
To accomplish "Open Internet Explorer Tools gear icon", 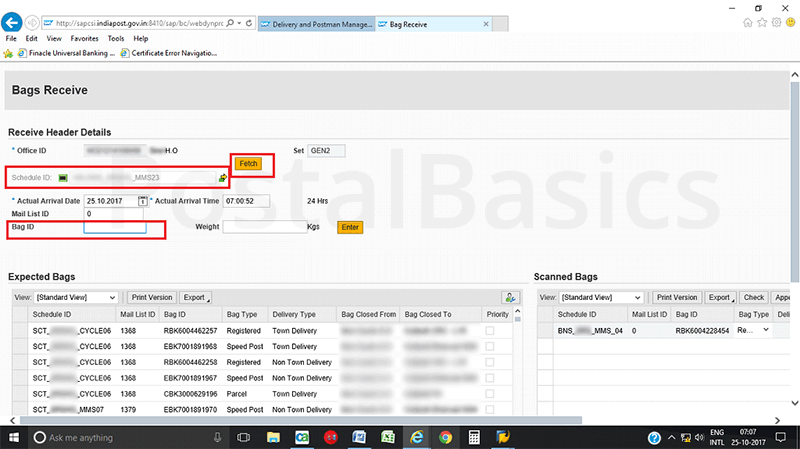I will coord(778,22).
